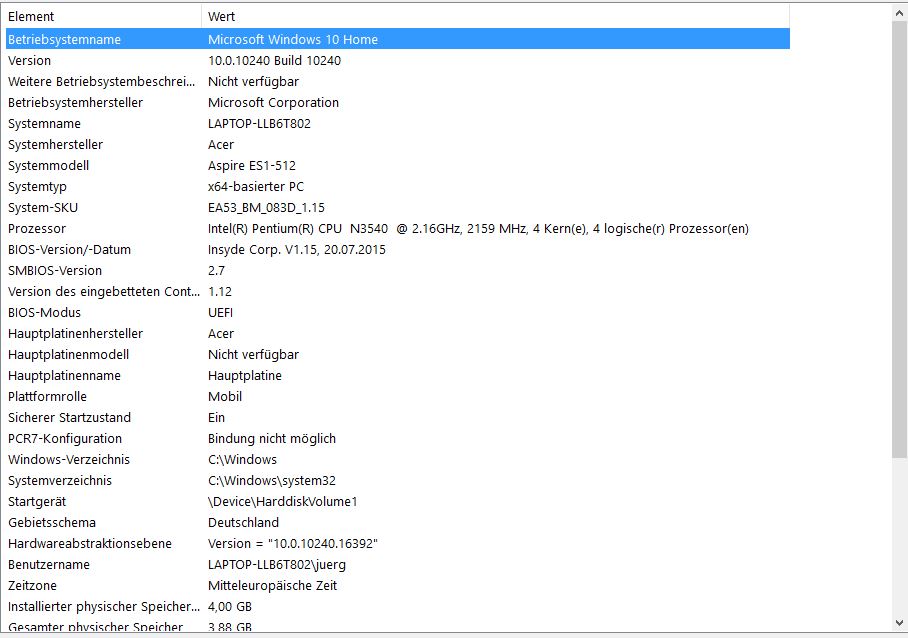Select the Hardwareabstraktionsebene row label
The width and height of the screenshot is (908, 638).
tap(90, 544)
